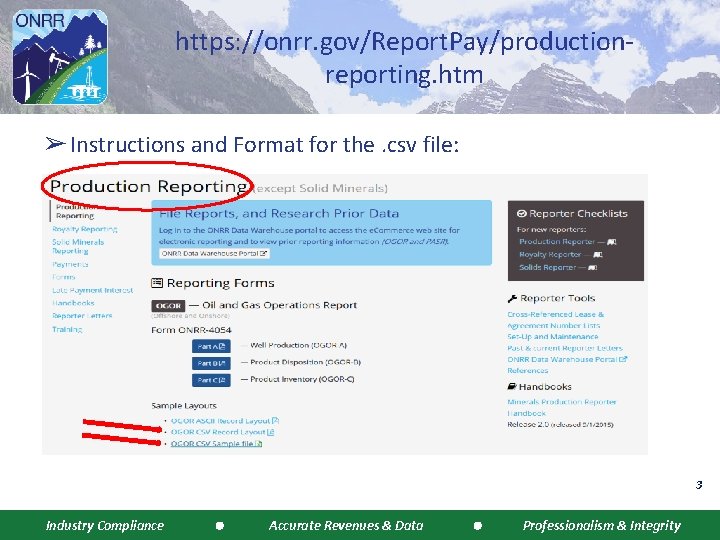Click the book icon beside Solids Reporter

592,267
